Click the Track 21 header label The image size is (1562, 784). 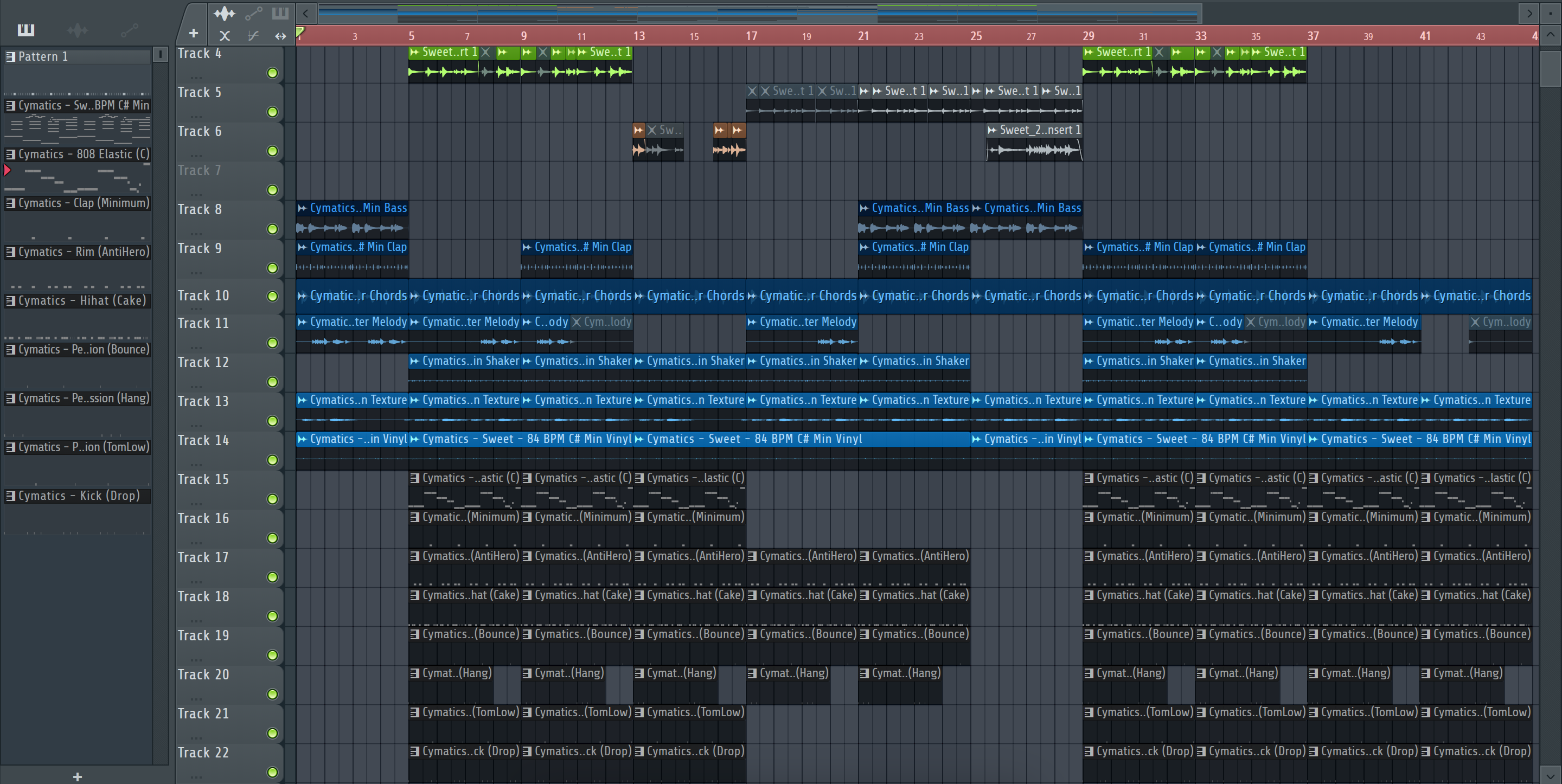point(203,714)
